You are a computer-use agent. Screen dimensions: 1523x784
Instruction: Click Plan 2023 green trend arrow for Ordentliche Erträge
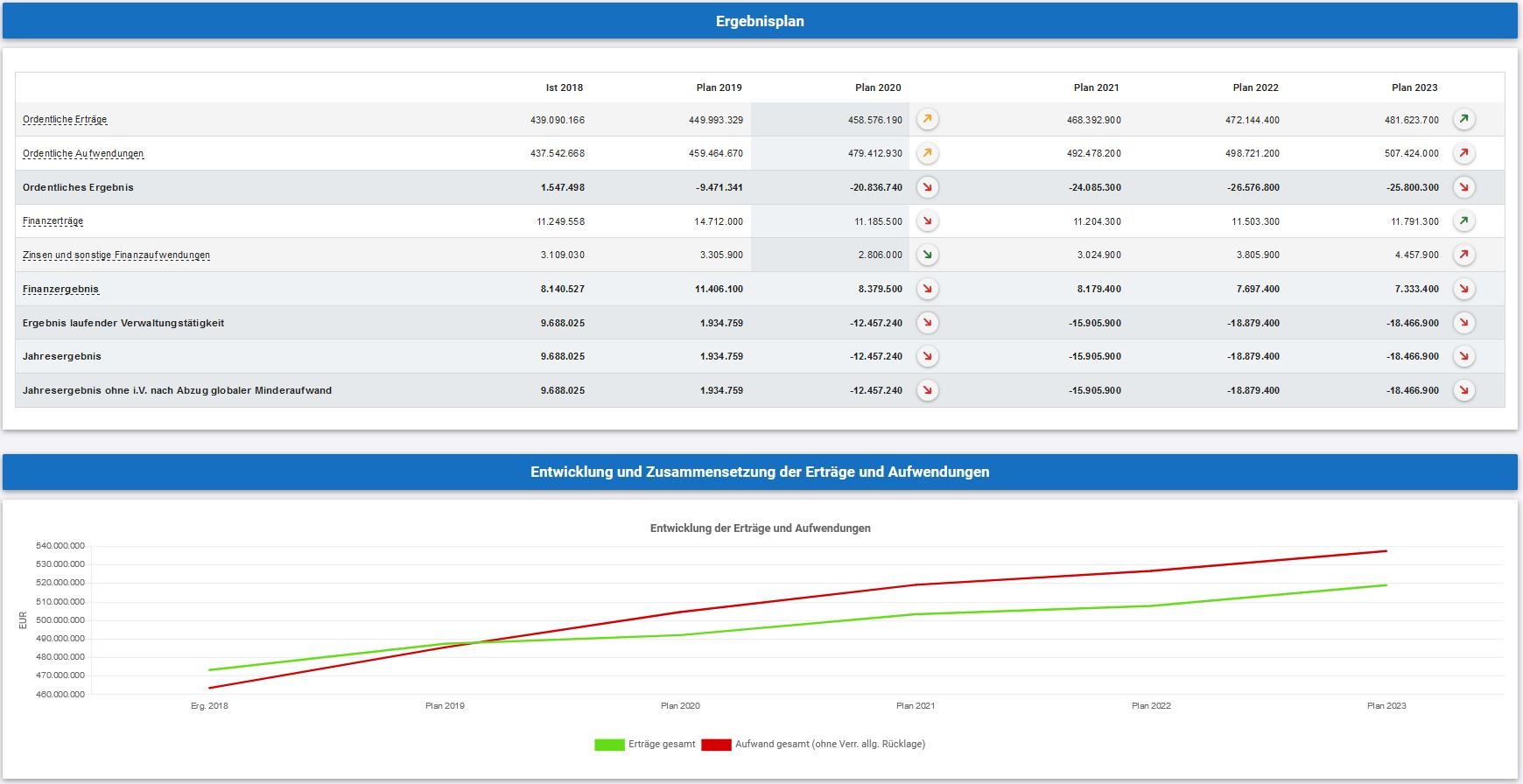pyautogui.click(x=1463, y=120)
